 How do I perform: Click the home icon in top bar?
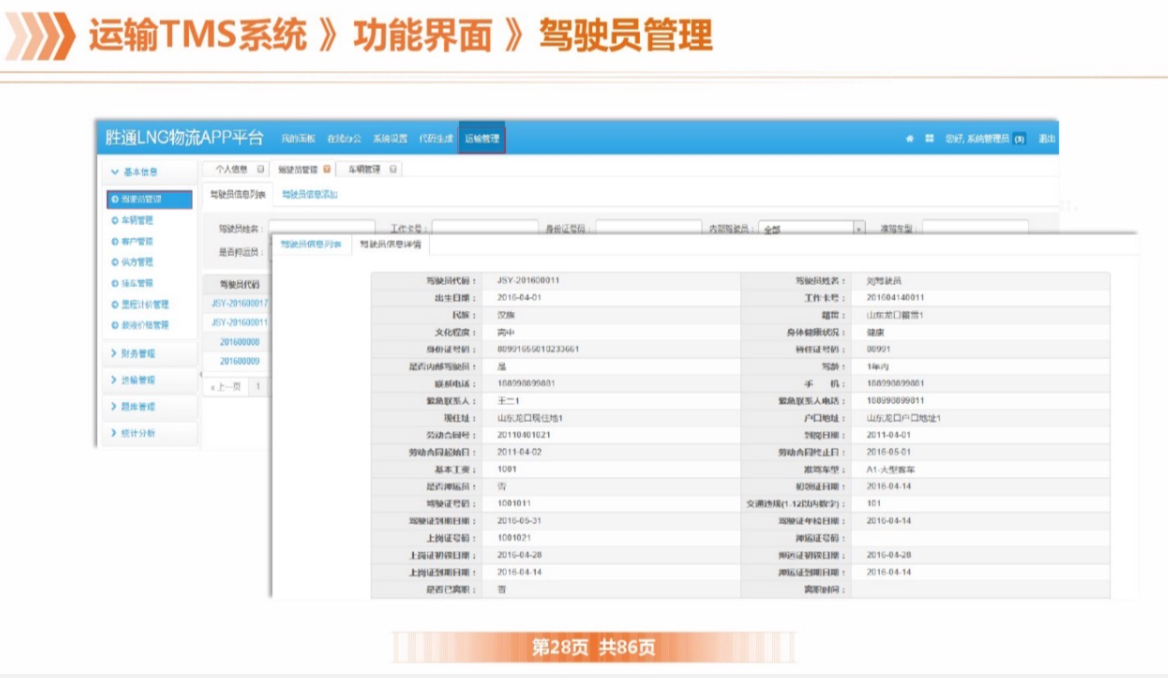[x=910, y=138]
